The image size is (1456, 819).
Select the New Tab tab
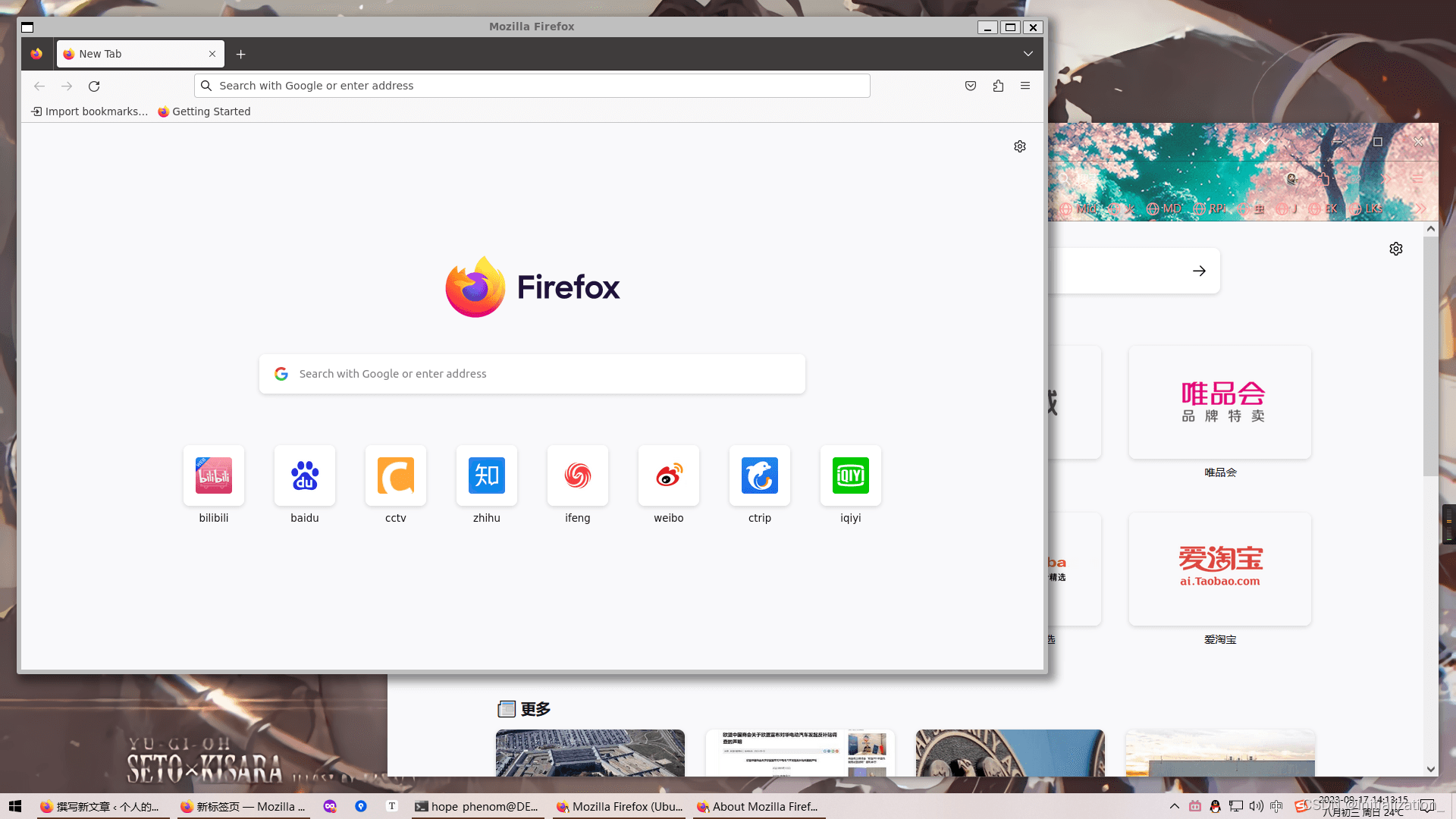[136, 54]
